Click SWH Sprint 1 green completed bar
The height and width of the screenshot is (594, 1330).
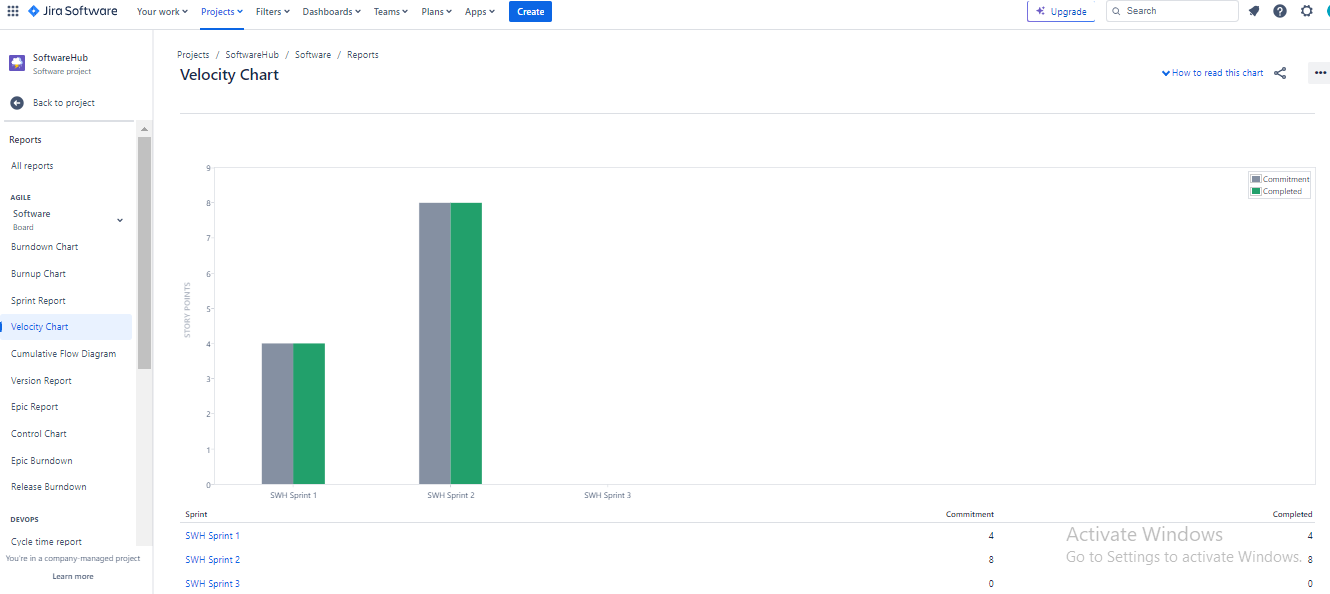point(309,414)
